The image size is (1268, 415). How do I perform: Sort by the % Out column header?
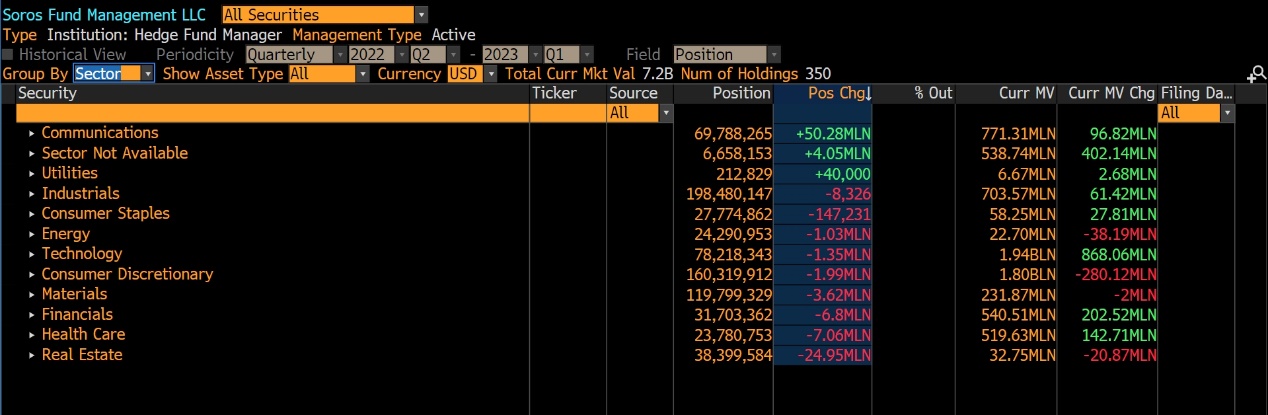[914, 93]
